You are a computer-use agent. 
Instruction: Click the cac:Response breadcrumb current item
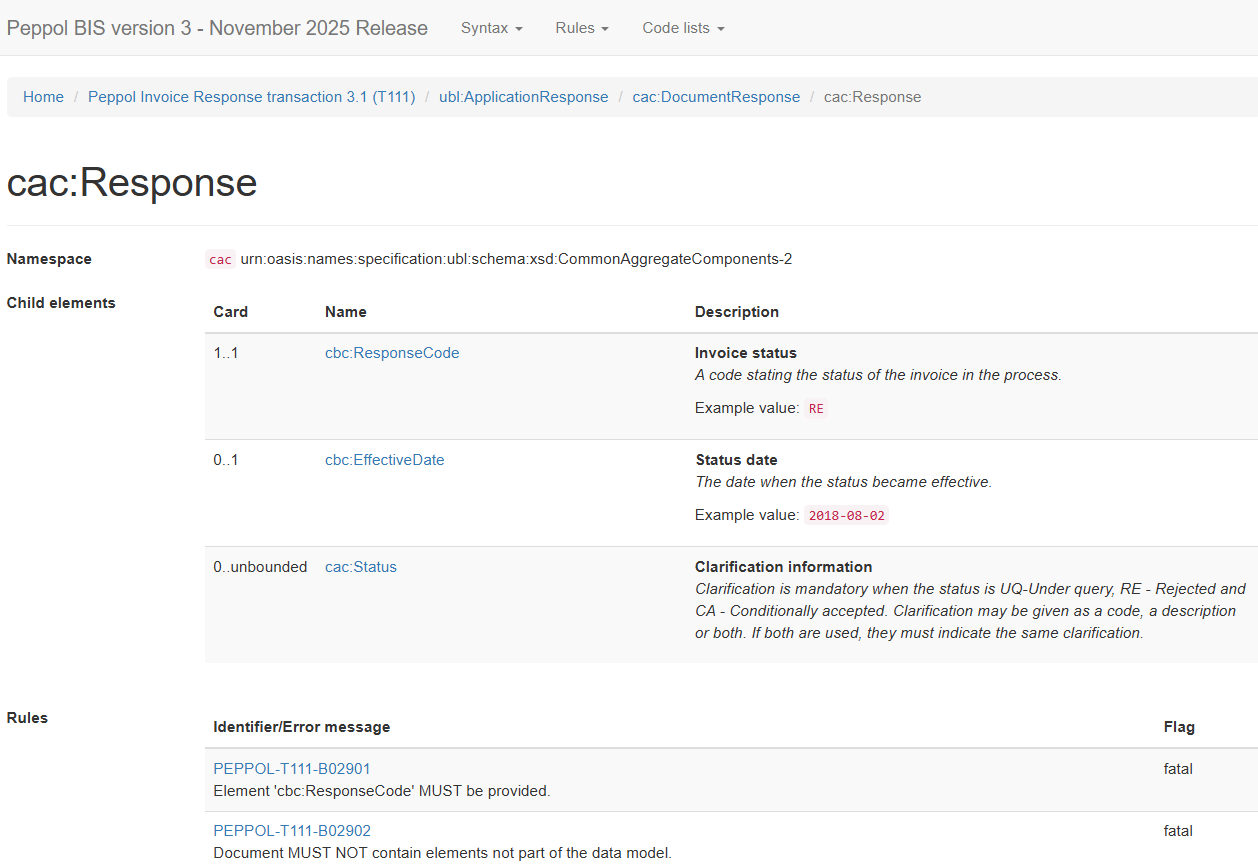(x=873, y=97)
